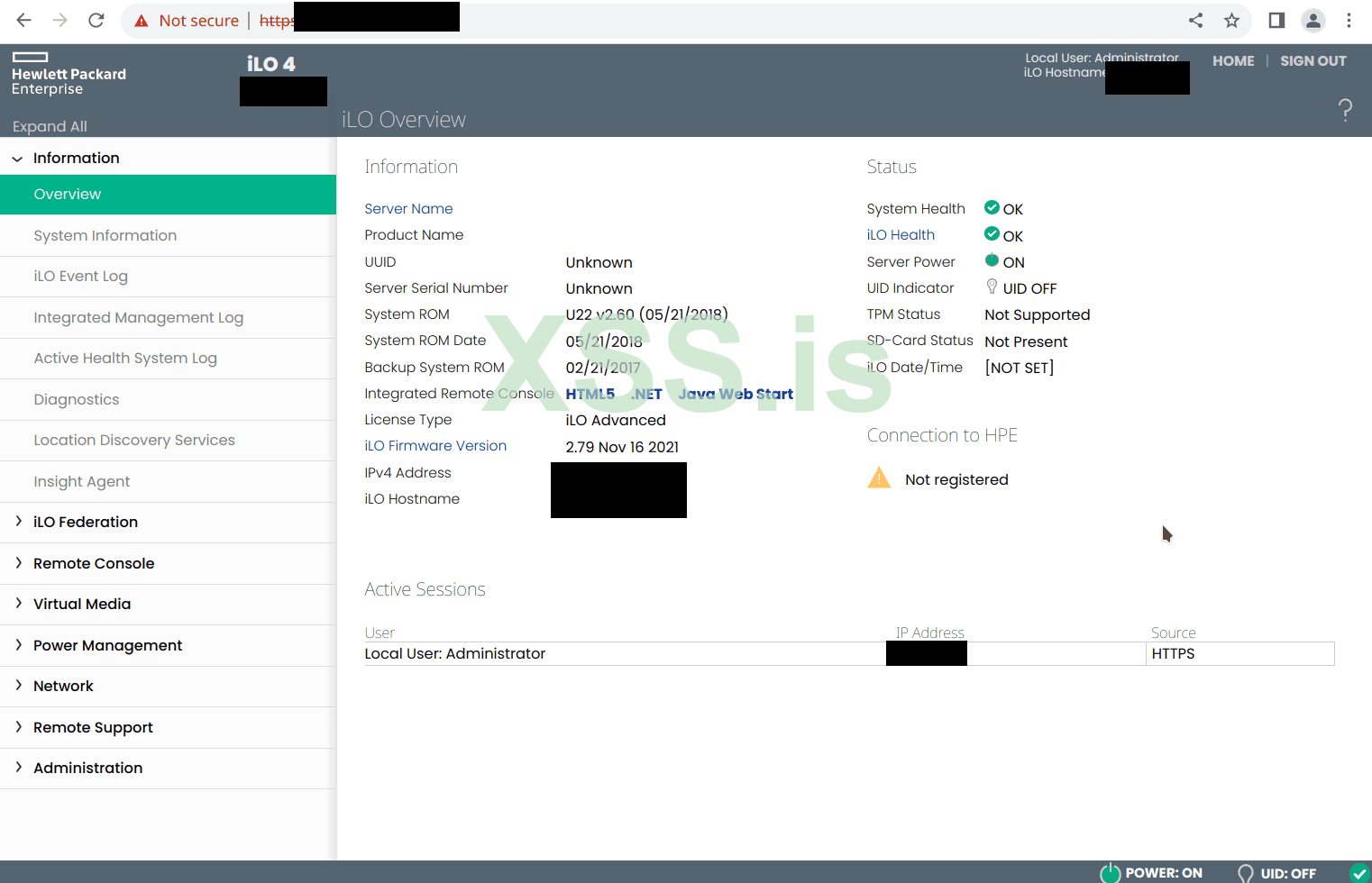Collapse the Information section chevron
Image resolution: width=1372 pixels, height=883 pixels.
coord(17,159)
